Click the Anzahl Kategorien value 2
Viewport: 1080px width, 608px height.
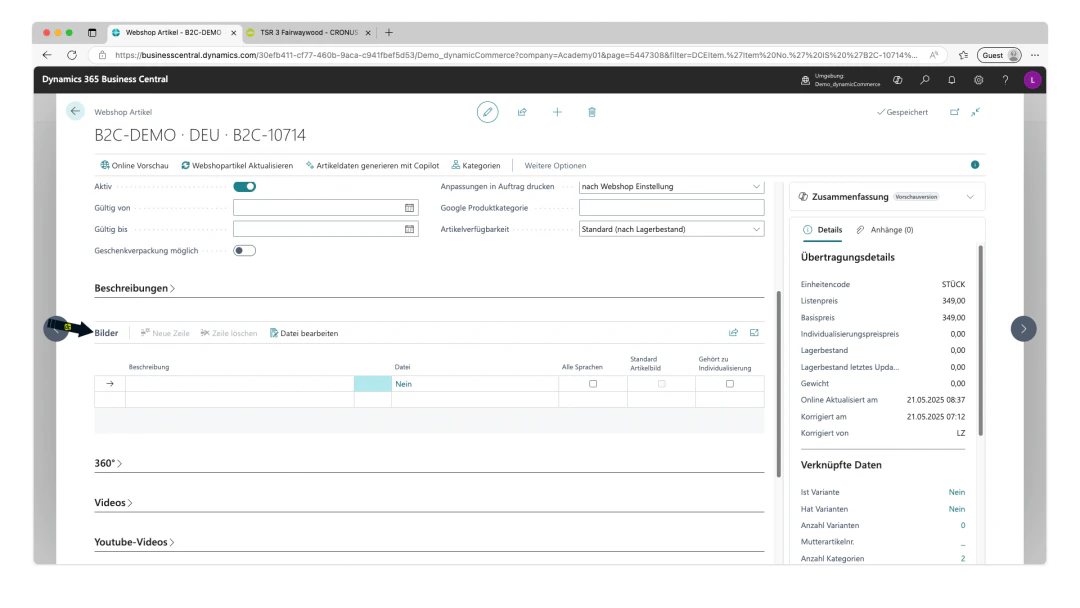point(963,558)
